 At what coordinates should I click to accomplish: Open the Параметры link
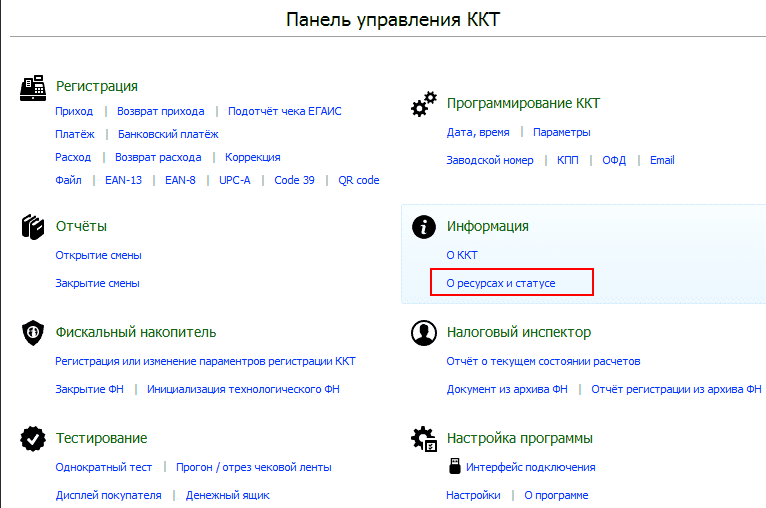point(562,132)
